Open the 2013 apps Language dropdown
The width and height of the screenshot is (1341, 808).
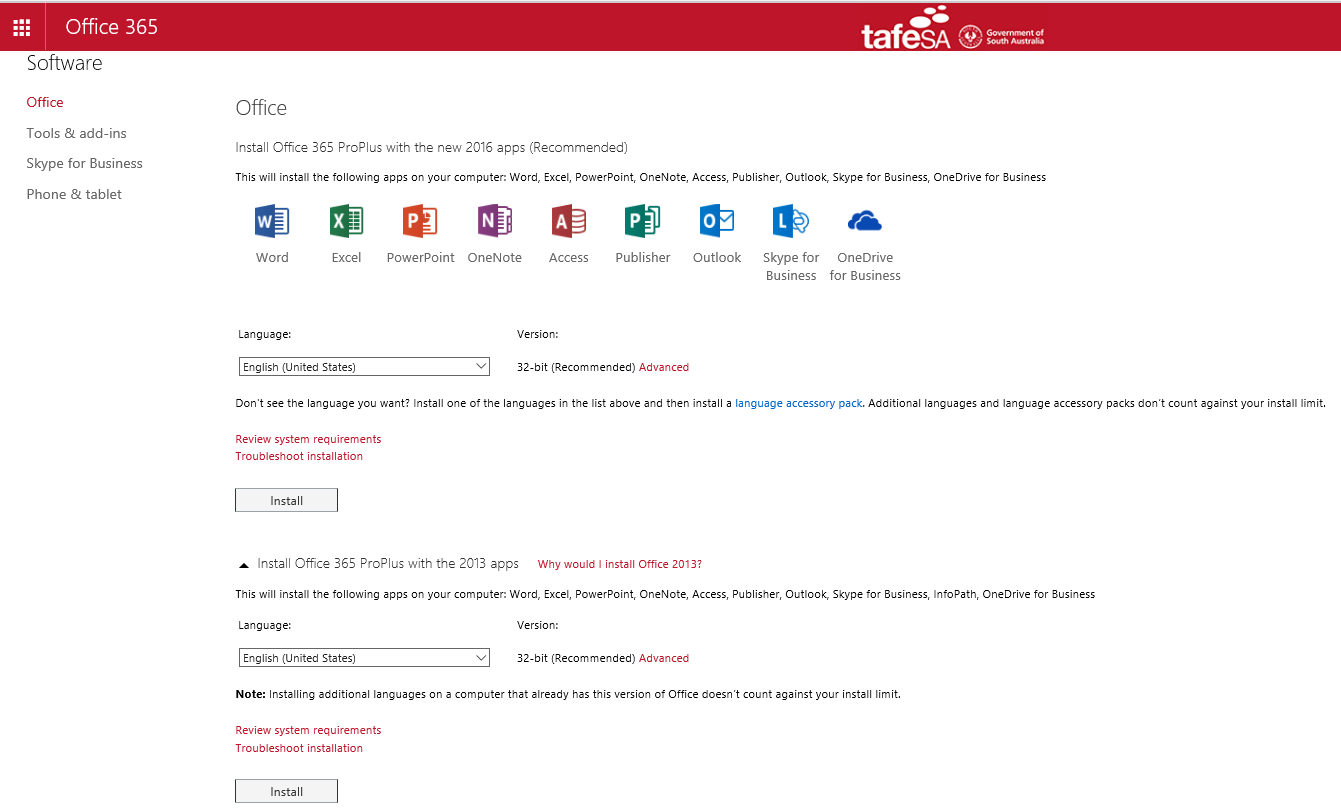point(364,658)
